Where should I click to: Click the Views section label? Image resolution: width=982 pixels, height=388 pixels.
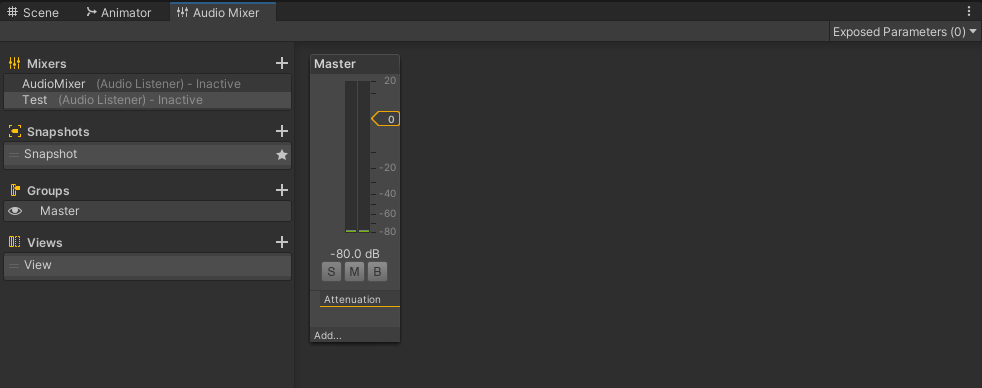(x=44, y=243)
